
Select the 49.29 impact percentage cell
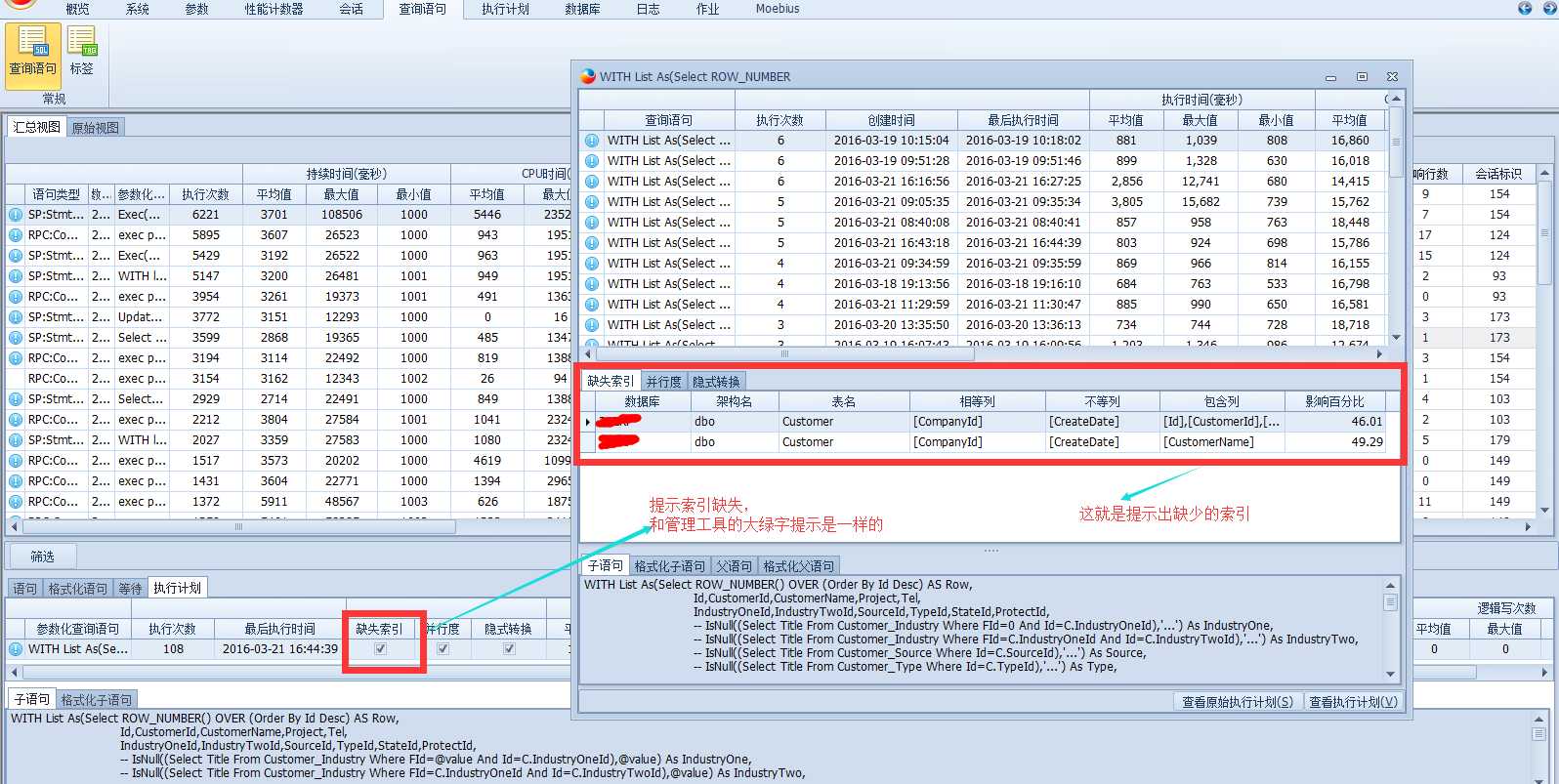(1335, 442)
